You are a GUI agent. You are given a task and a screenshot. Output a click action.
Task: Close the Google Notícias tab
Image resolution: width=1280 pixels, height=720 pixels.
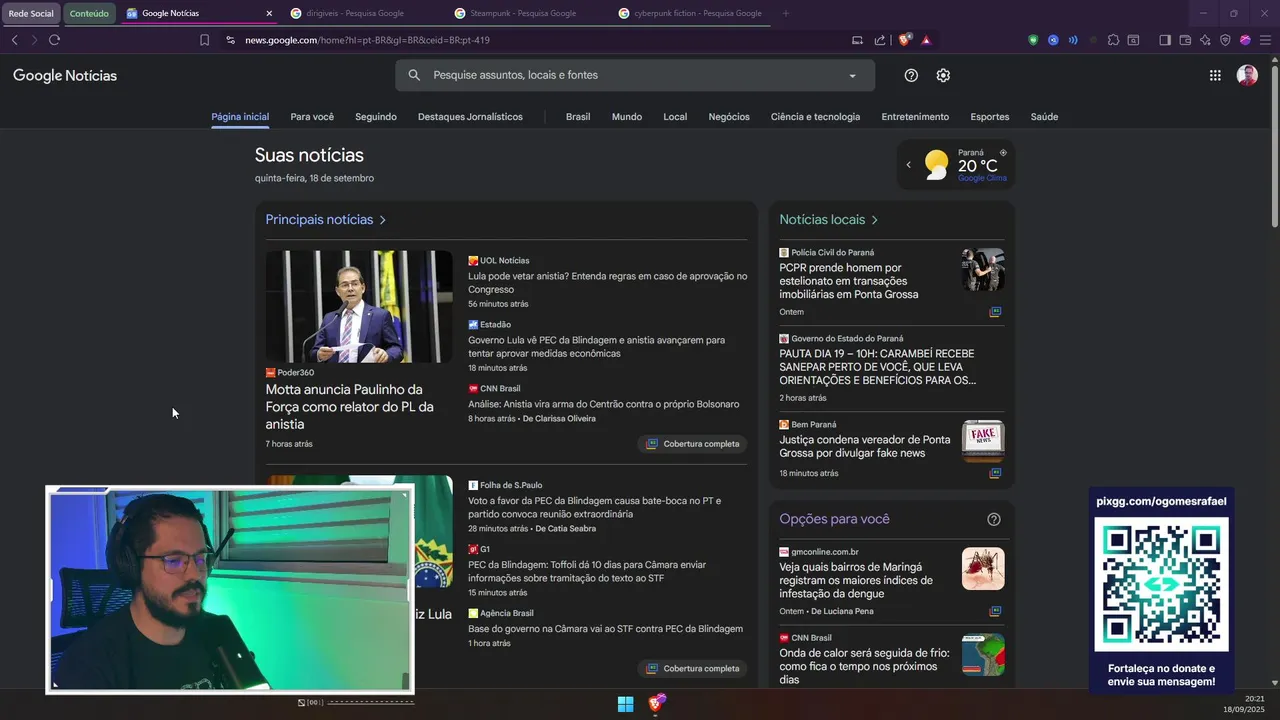[269, 14]
